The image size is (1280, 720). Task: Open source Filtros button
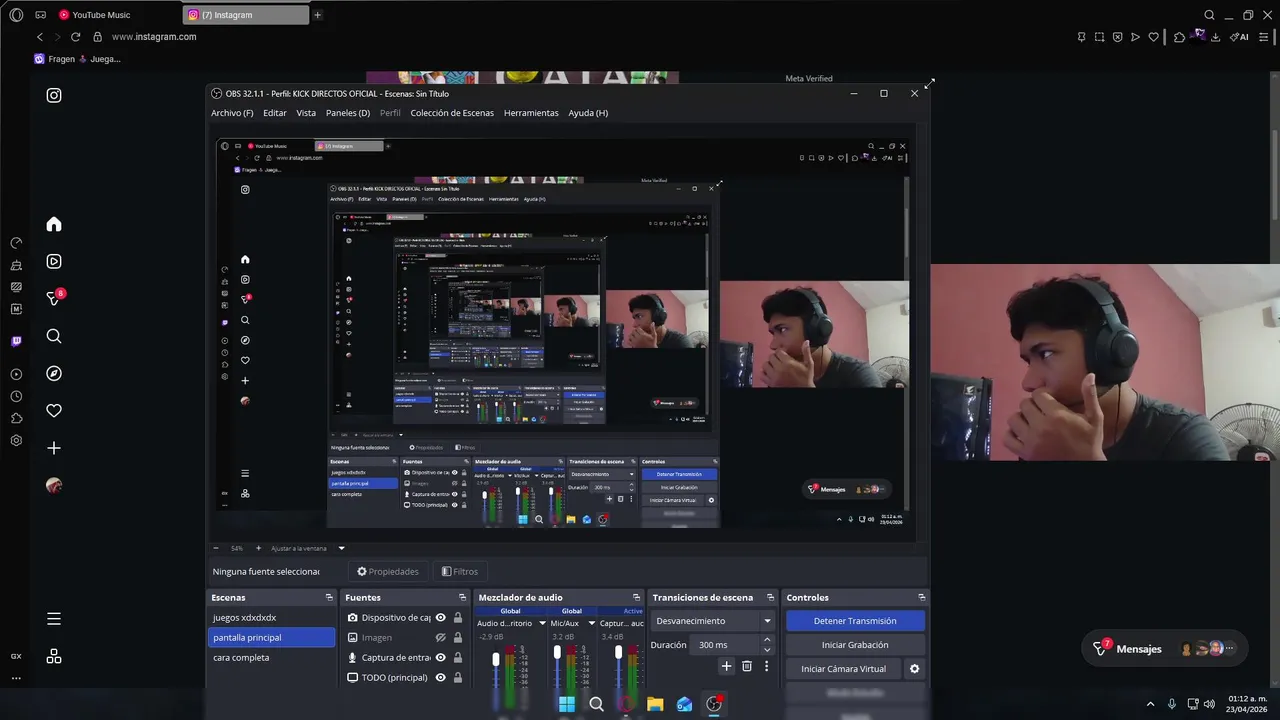click(460, 572)
